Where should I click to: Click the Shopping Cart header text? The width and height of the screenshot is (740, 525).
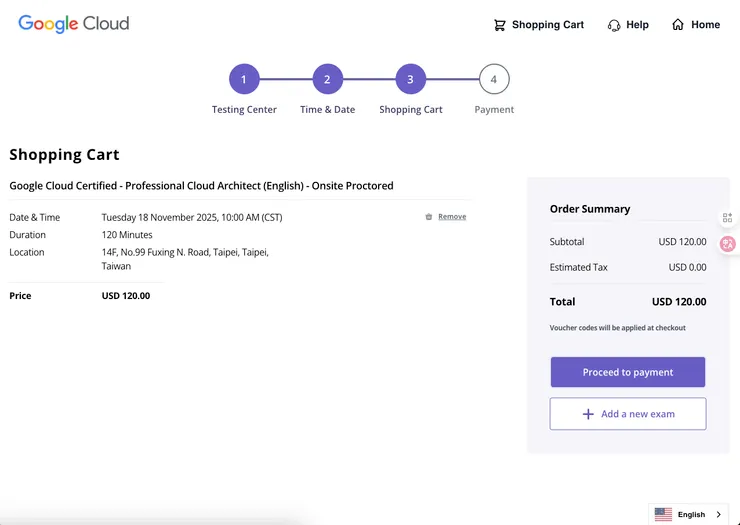tap(547, 25)
